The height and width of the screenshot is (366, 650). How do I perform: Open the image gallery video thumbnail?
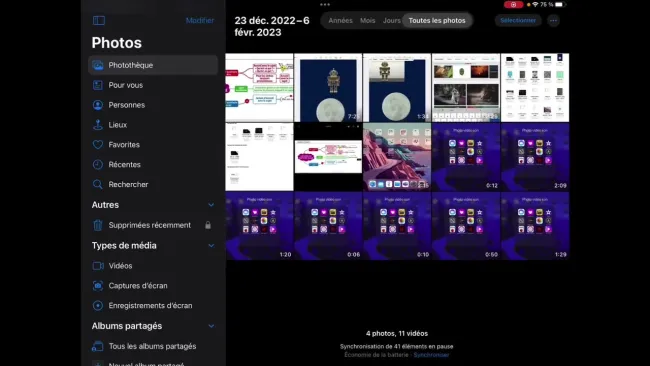click(x=466, y=87)
